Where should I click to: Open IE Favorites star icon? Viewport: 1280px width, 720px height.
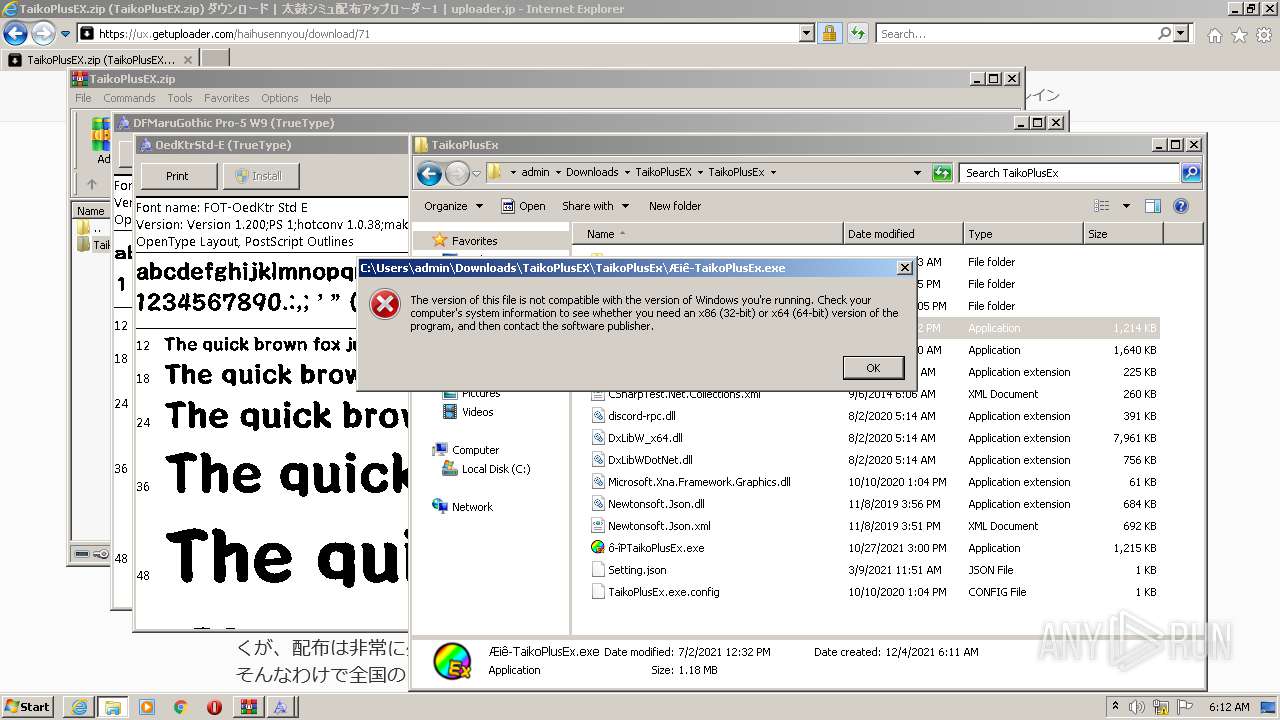(x=1239, y=35)
